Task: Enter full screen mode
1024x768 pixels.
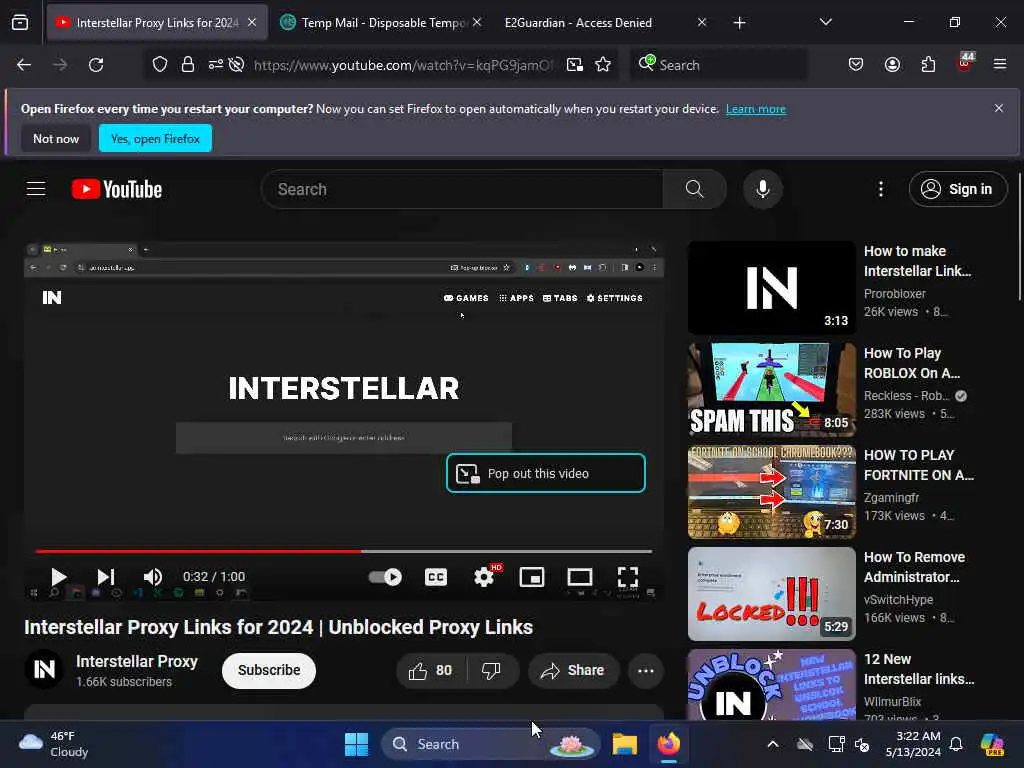Action: click(x=628, y=577)
